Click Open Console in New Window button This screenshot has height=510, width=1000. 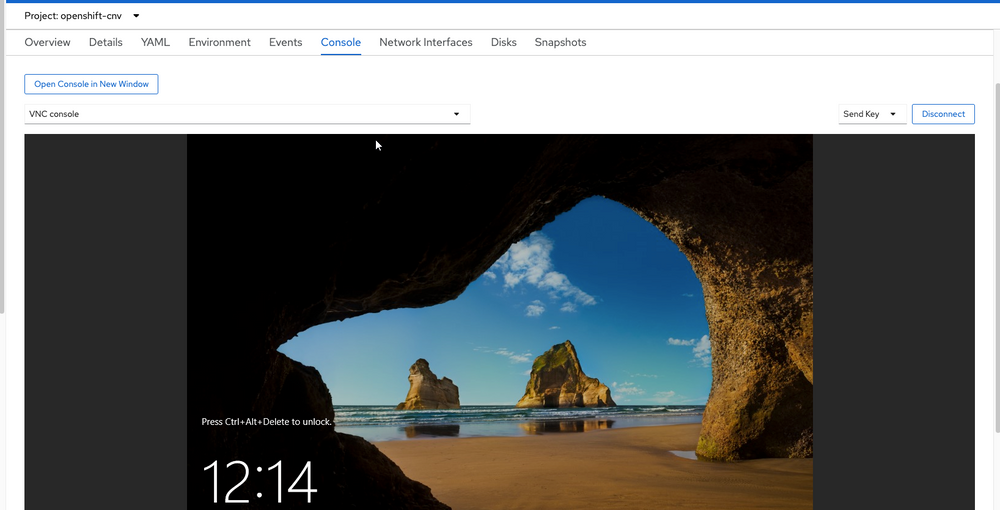(91, 85)
